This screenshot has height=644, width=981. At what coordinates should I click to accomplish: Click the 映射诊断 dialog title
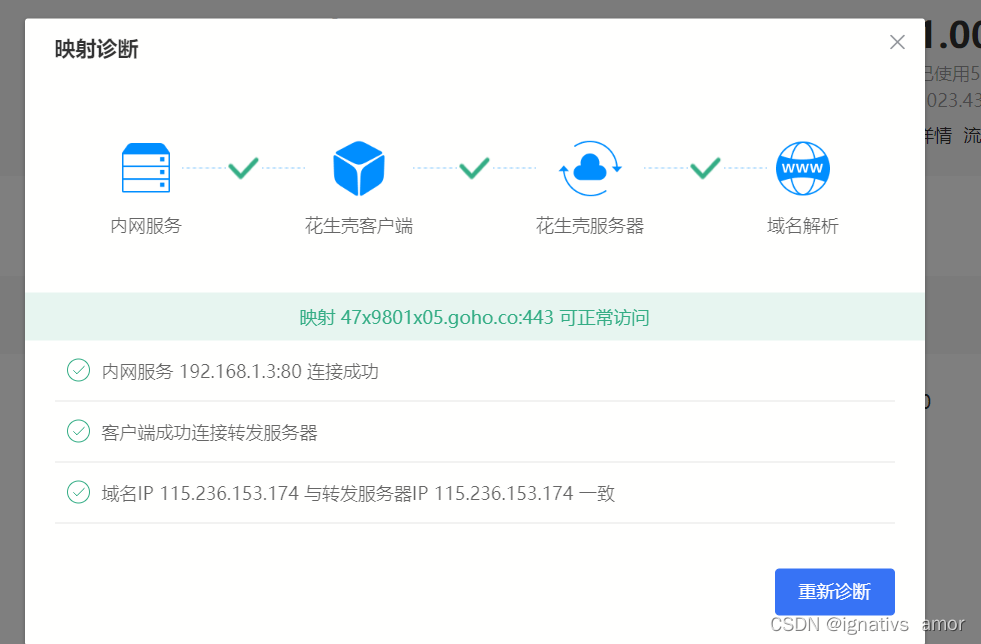pyautogui.click(x=96, y=49)
